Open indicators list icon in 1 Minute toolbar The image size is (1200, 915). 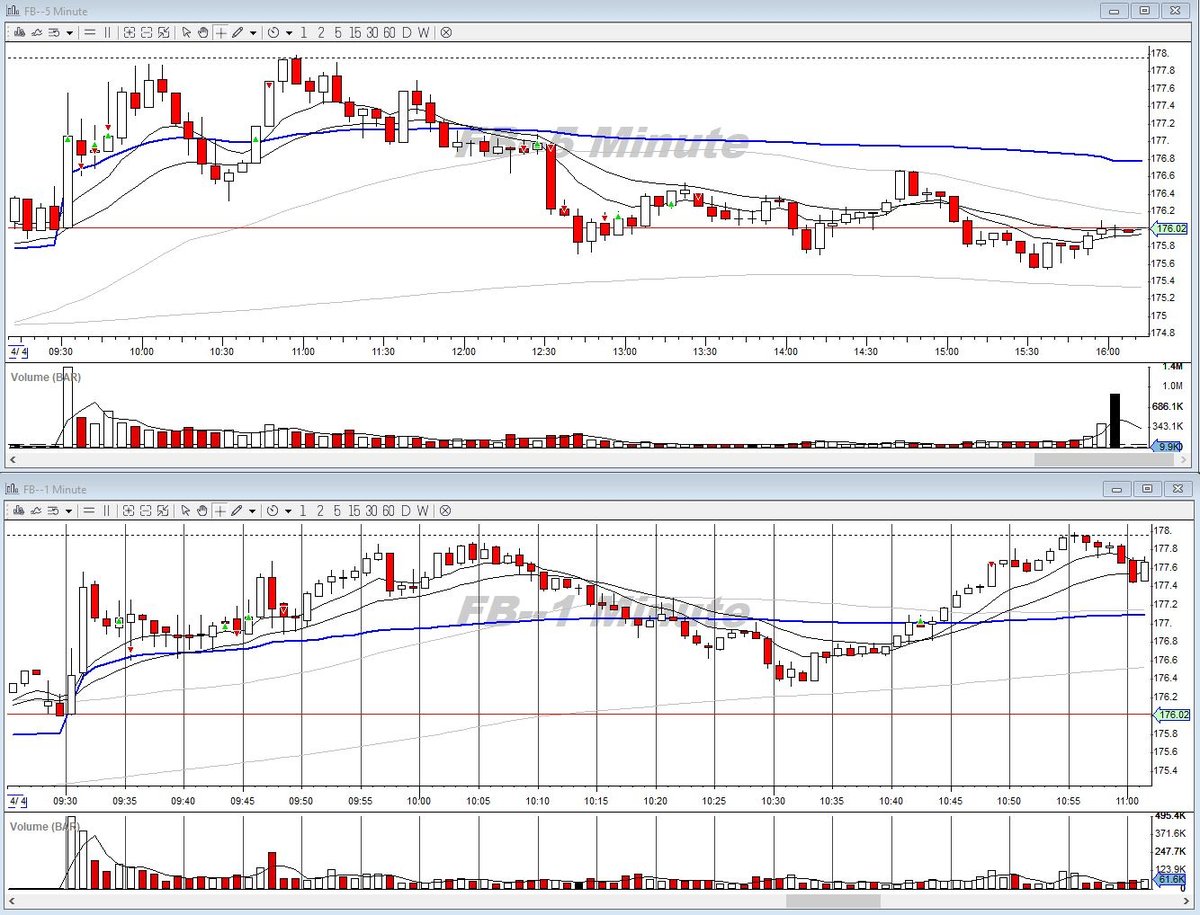point(54,509)
